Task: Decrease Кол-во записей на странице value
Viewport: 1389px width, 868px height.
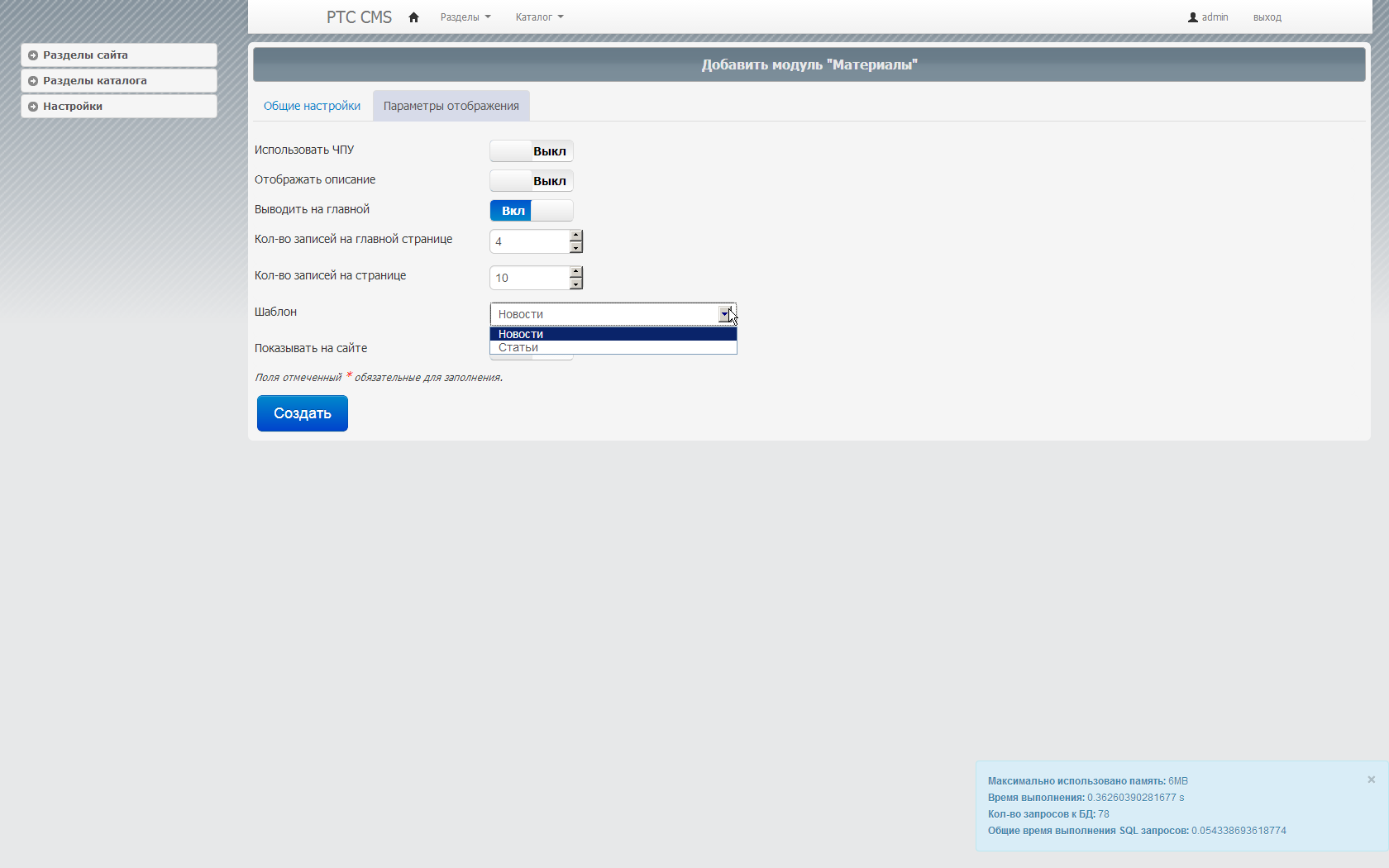Action: (576, 284)
